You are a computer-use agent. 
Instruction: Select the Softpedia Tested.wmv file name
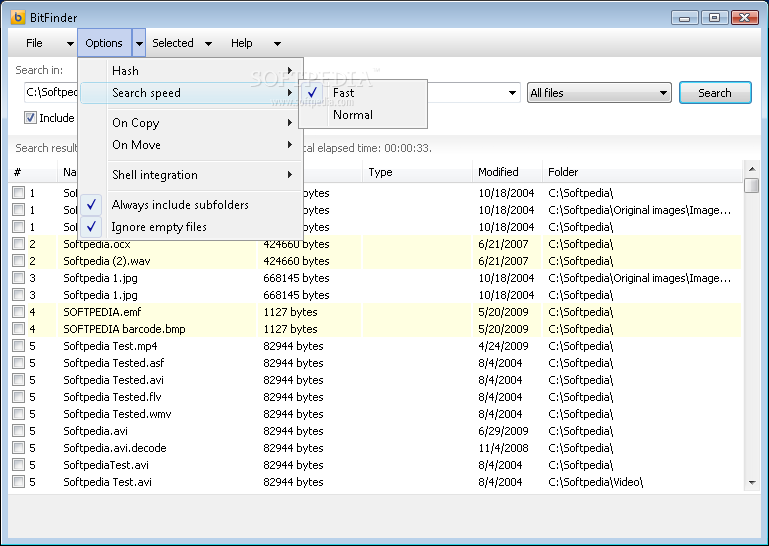point(117,414)
